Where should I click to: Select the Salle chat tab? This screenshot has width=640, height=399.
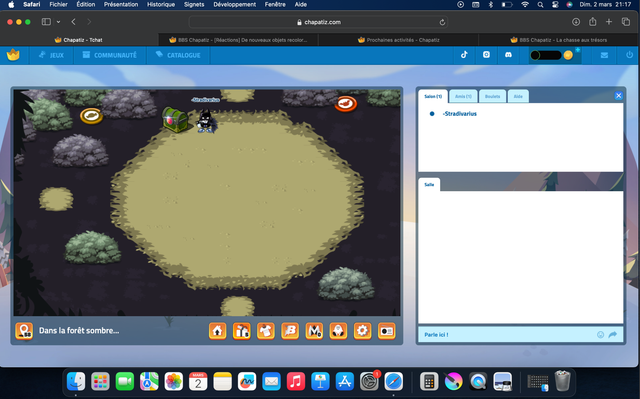429,184
